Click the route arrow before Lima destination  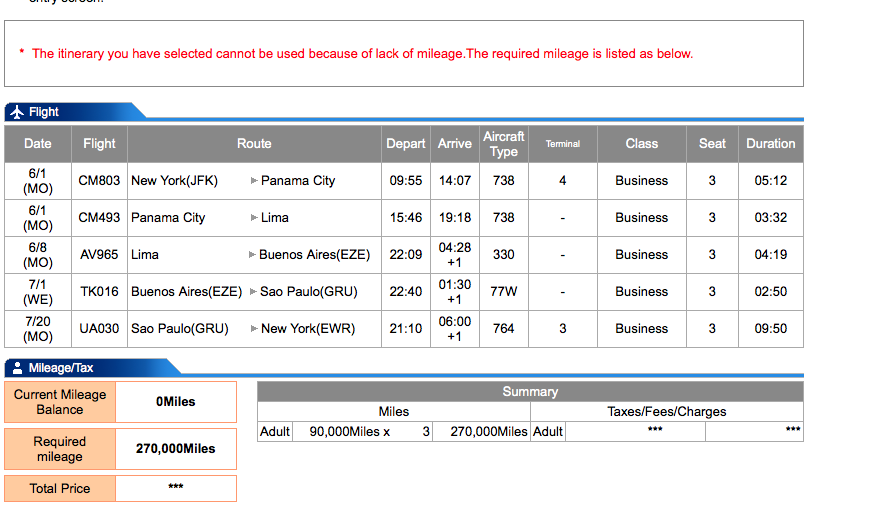pos(254,218)
